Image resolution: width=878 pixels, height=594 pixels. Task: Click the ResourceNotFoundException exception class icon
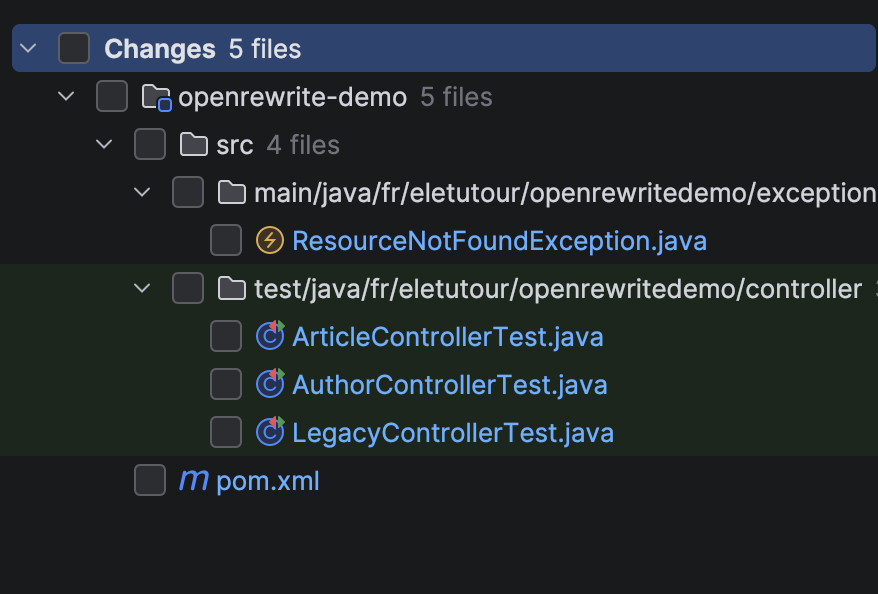coord(270,241)
